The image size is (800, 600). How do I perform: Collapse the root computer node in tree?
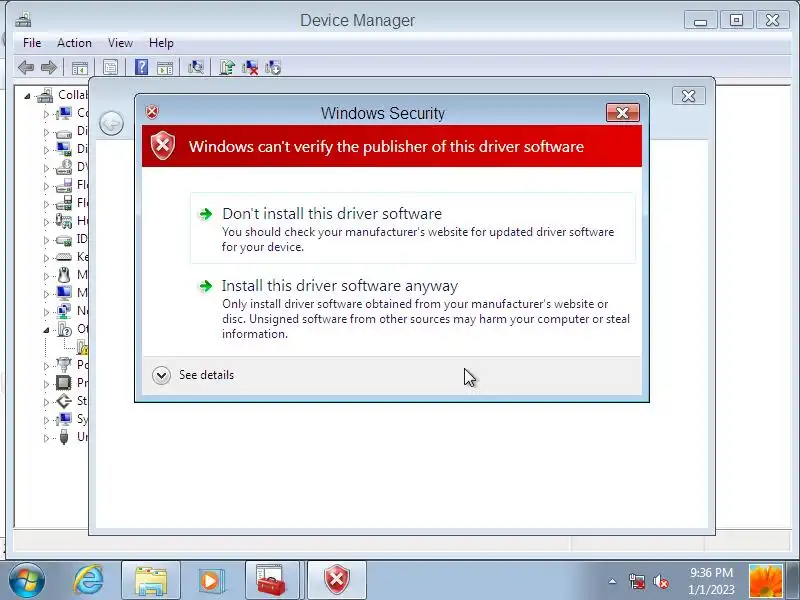(27, 96)
